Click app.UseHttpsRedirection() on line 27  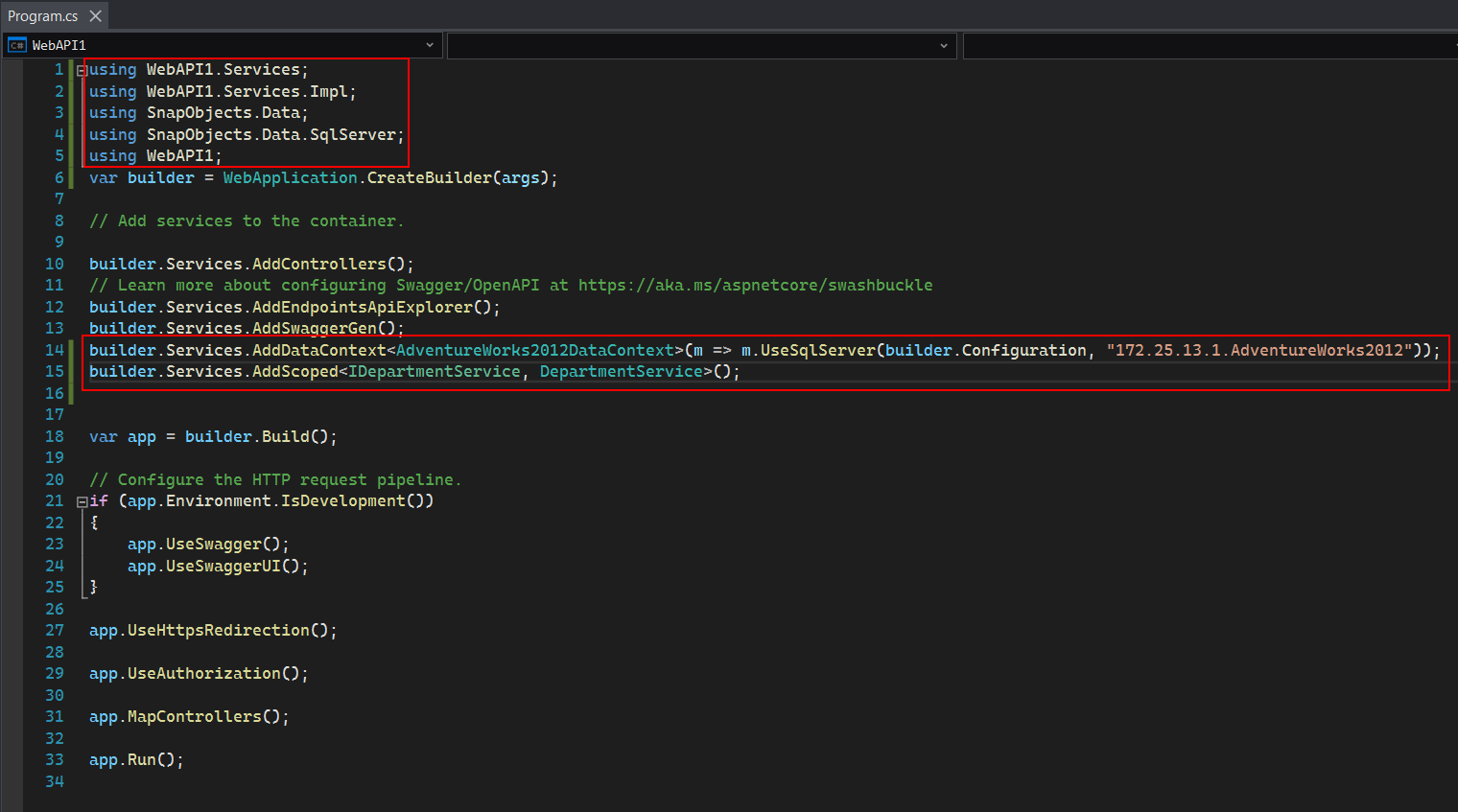click(208, 630)
